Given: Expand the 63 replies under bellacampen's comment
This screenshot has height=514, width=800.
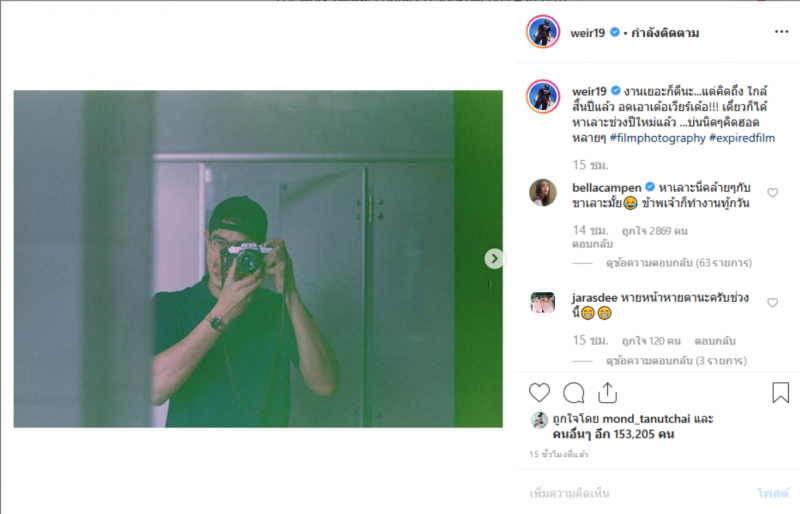Looking at the screenshot, I should click(664, 263).
